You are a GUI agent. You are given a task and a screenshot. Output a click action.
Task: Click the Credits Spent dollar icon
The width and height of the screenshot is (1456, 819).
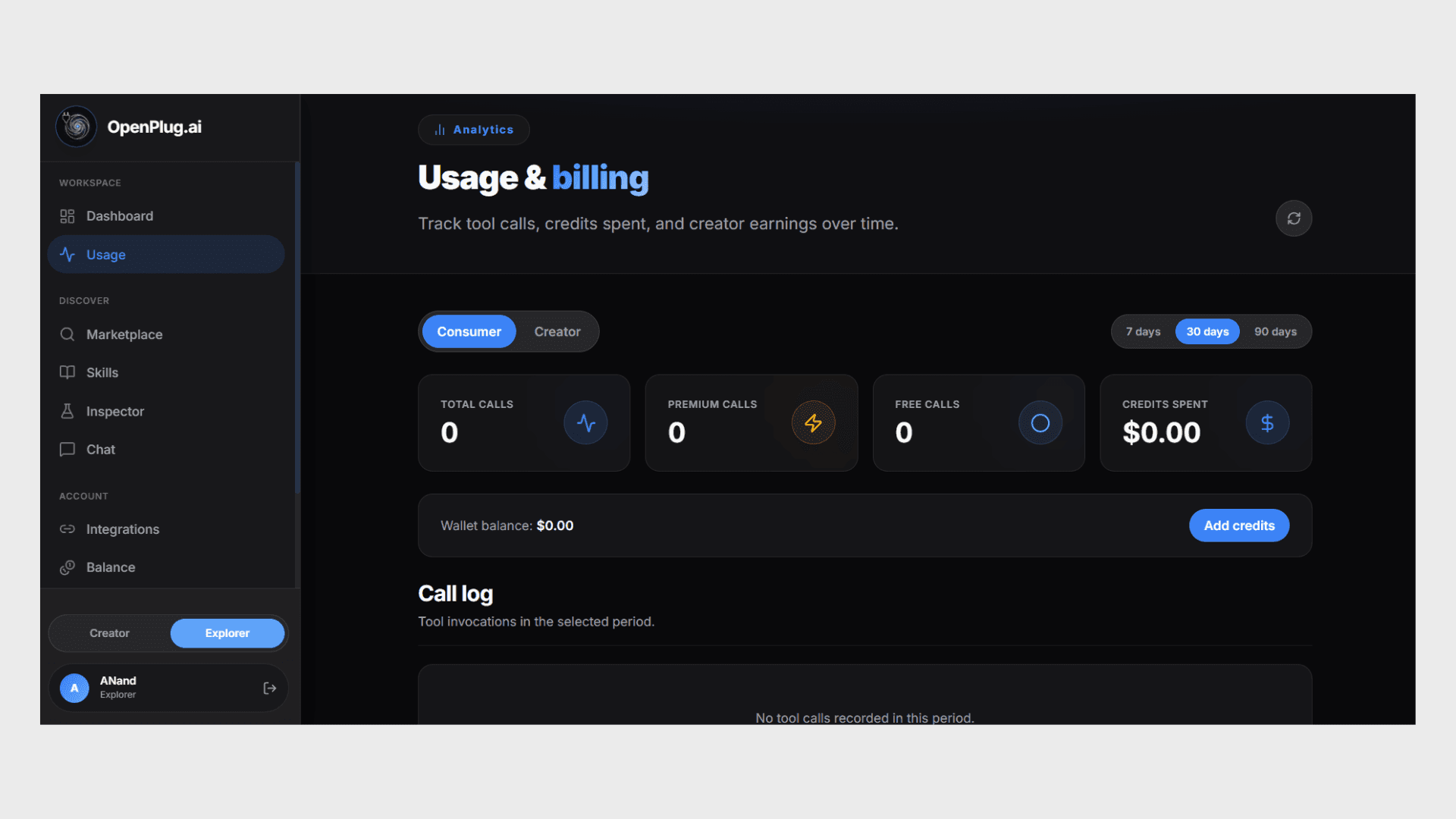tap(1267, 422)
